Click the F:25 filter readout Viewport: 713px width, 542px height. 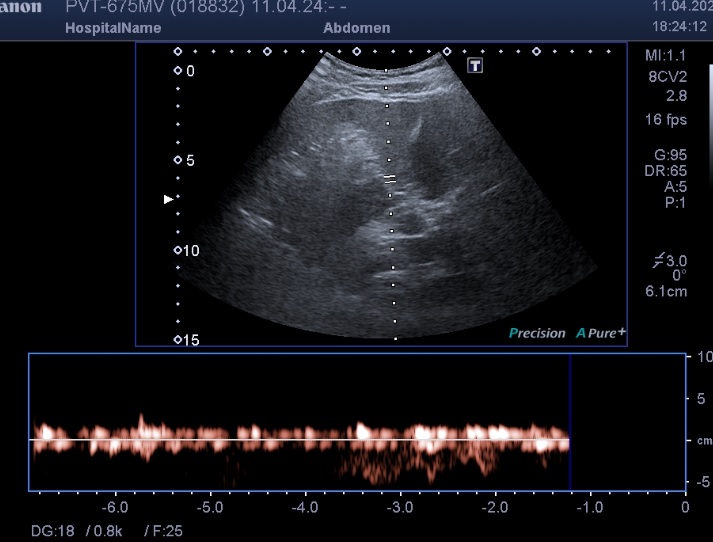click(164, 530)
